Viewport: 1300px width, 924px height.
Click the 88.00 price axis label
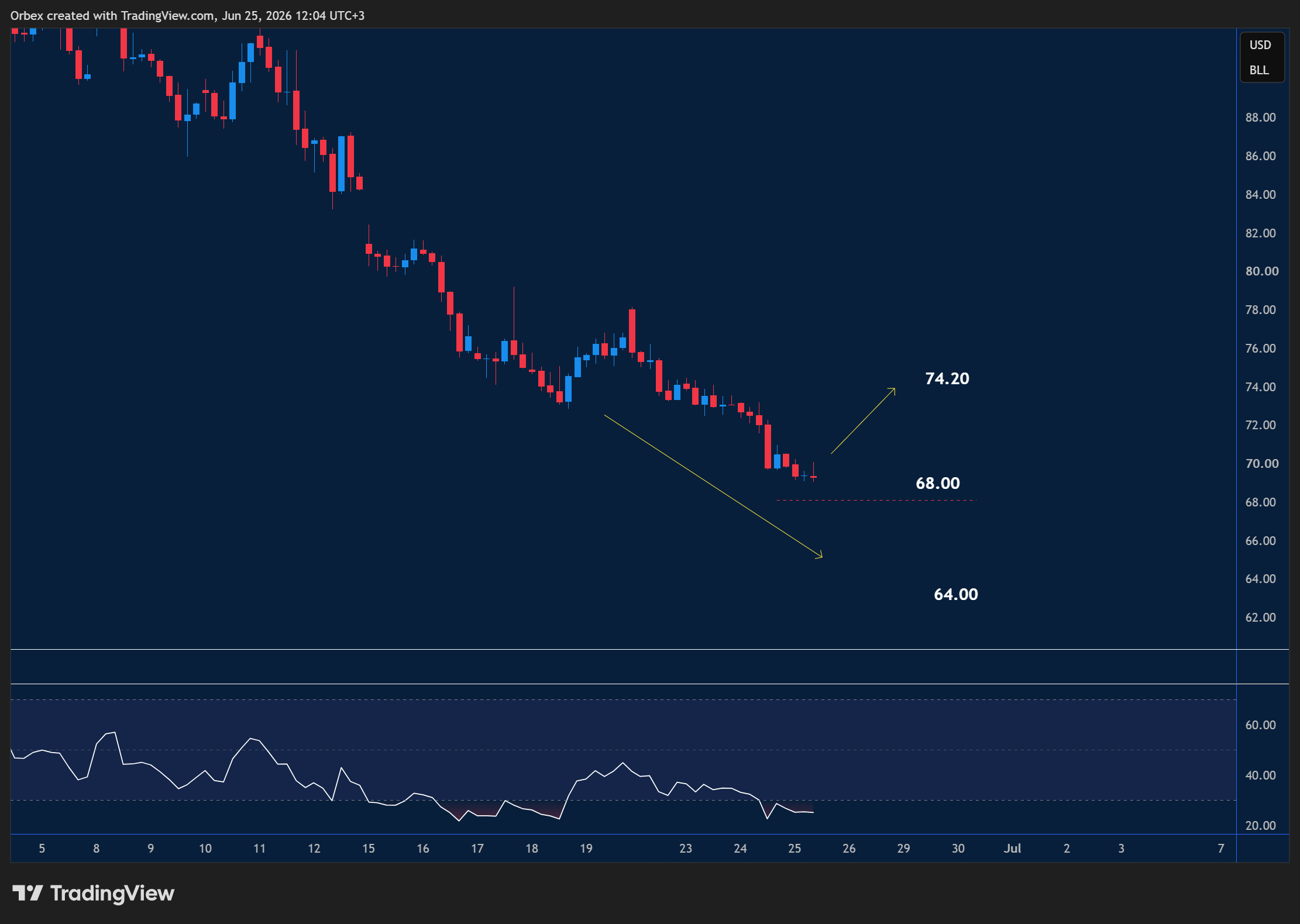(x=1261, y=118)
